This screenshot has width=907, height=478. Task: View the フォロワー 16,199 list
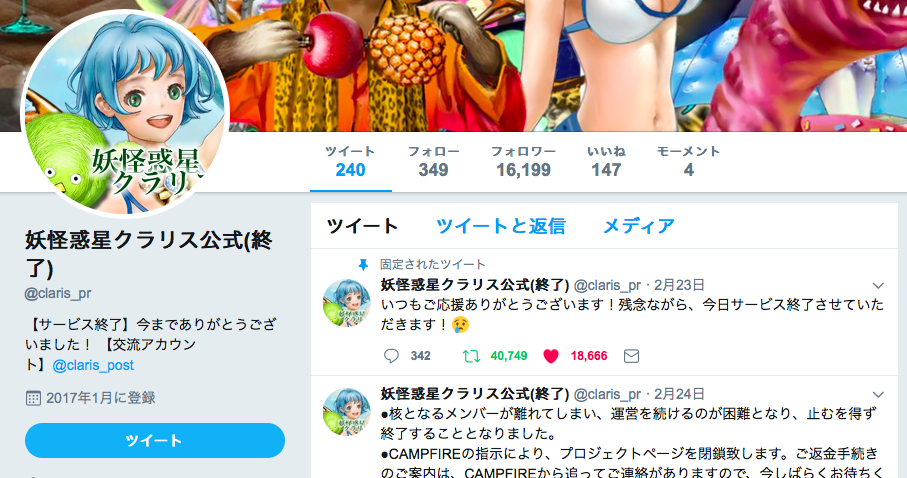tap(523, 161)
